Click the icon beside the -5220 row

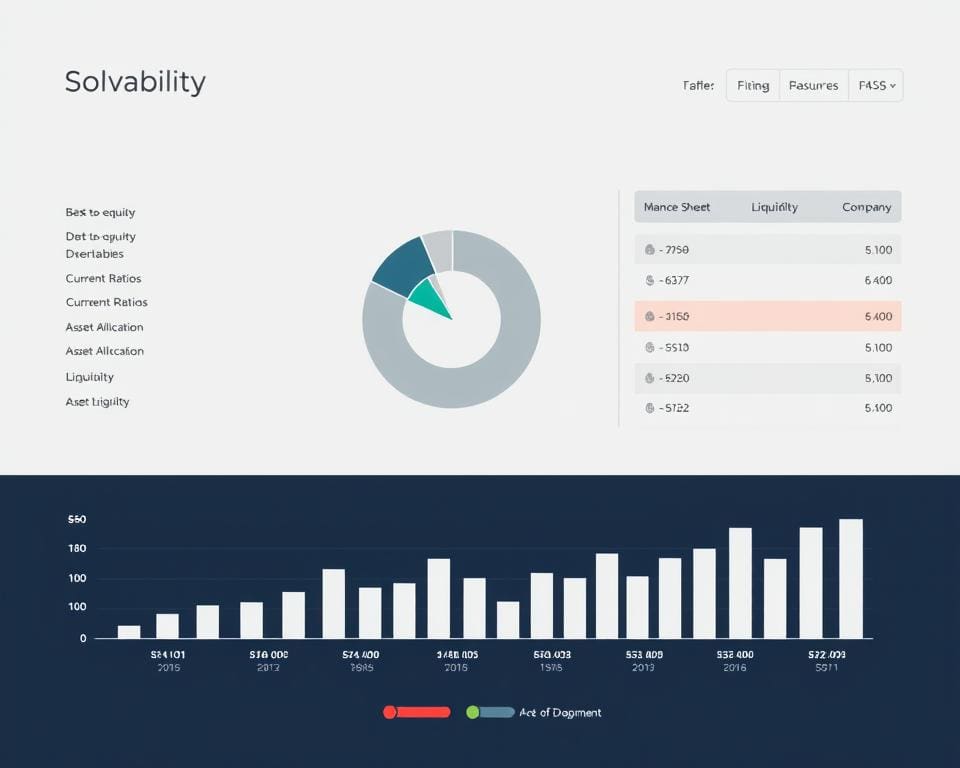pyautogui.click(x=650, y=379)
